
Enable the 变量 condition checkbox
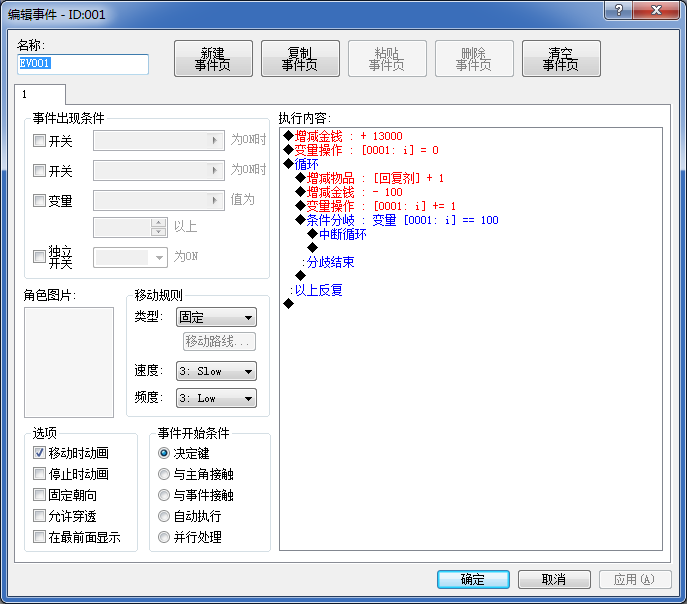click(x=39, y=201)
